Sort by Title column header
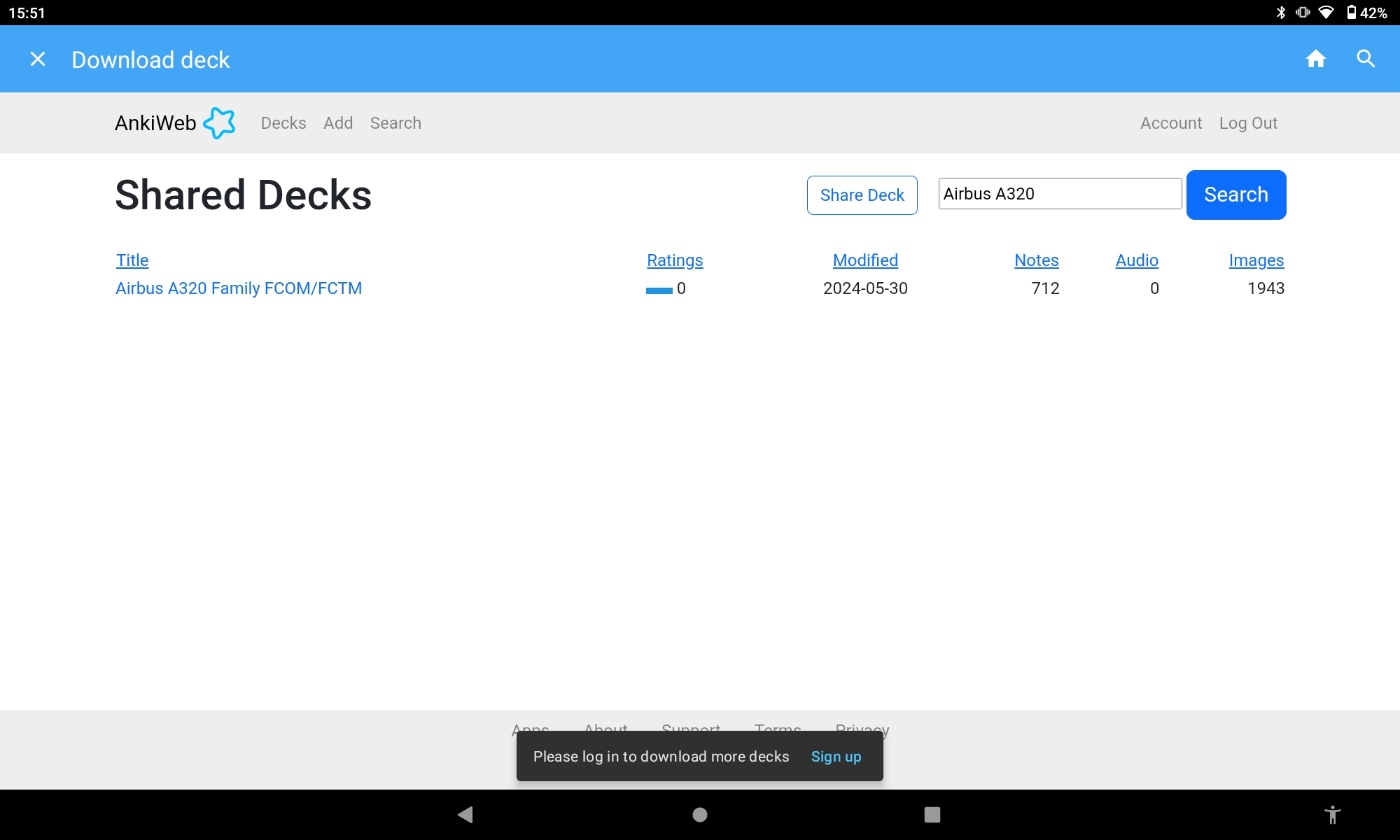Screen dimensions: 1400x840 click(132, 260)
